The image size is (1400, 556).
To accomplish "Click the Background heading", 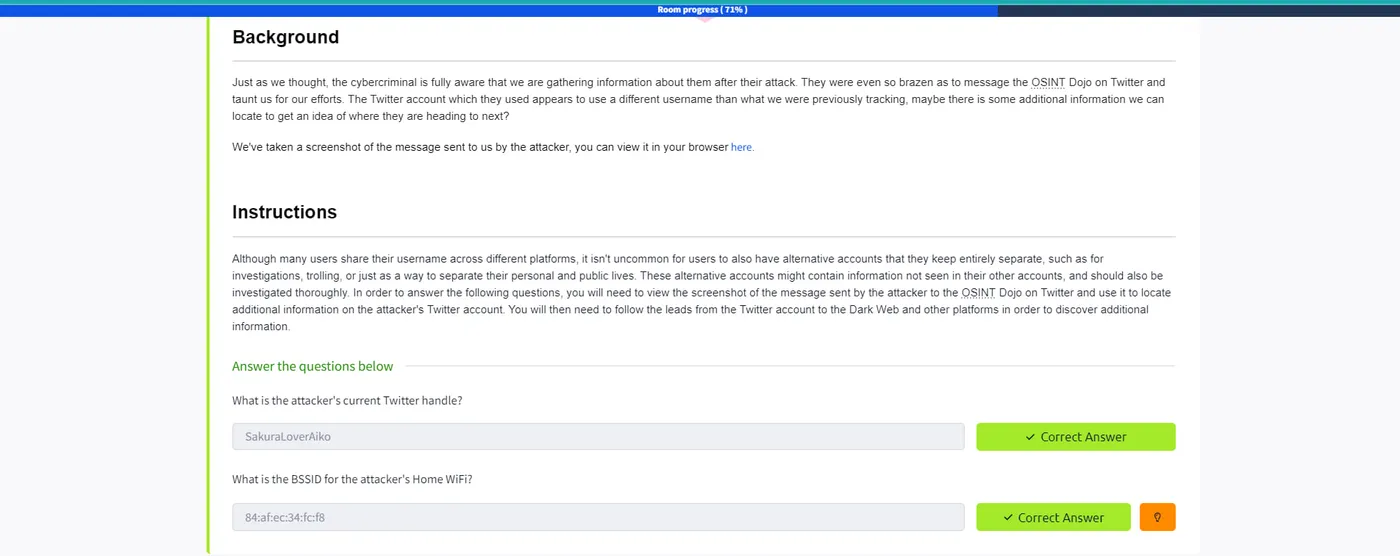I will [286, 38].
